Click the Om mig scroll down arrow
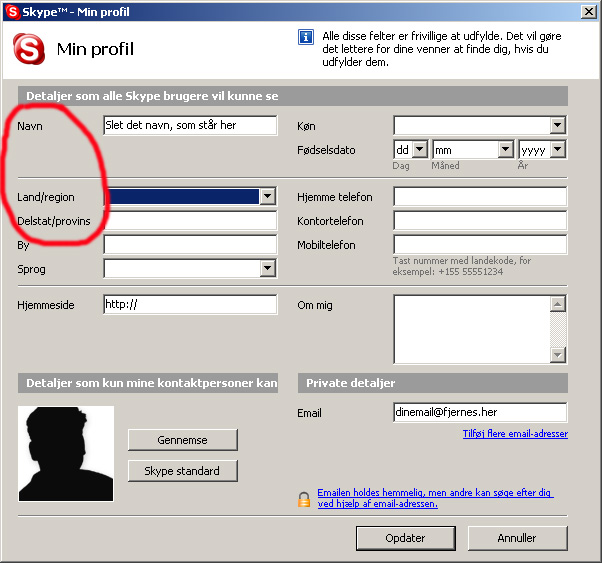 pos(557,354)
